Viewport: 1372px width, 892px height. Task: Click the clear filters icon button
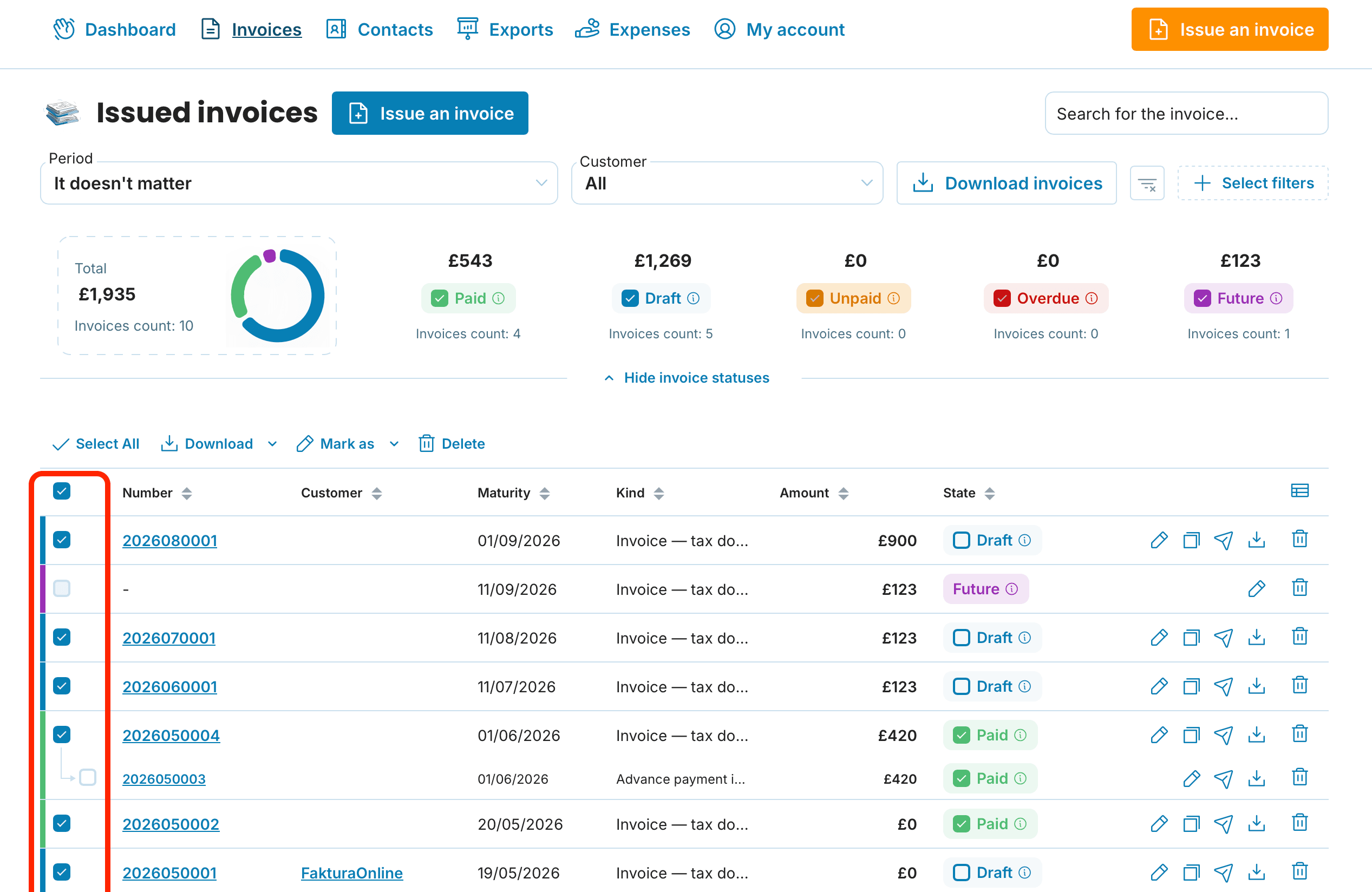[x=1147, y=184]
